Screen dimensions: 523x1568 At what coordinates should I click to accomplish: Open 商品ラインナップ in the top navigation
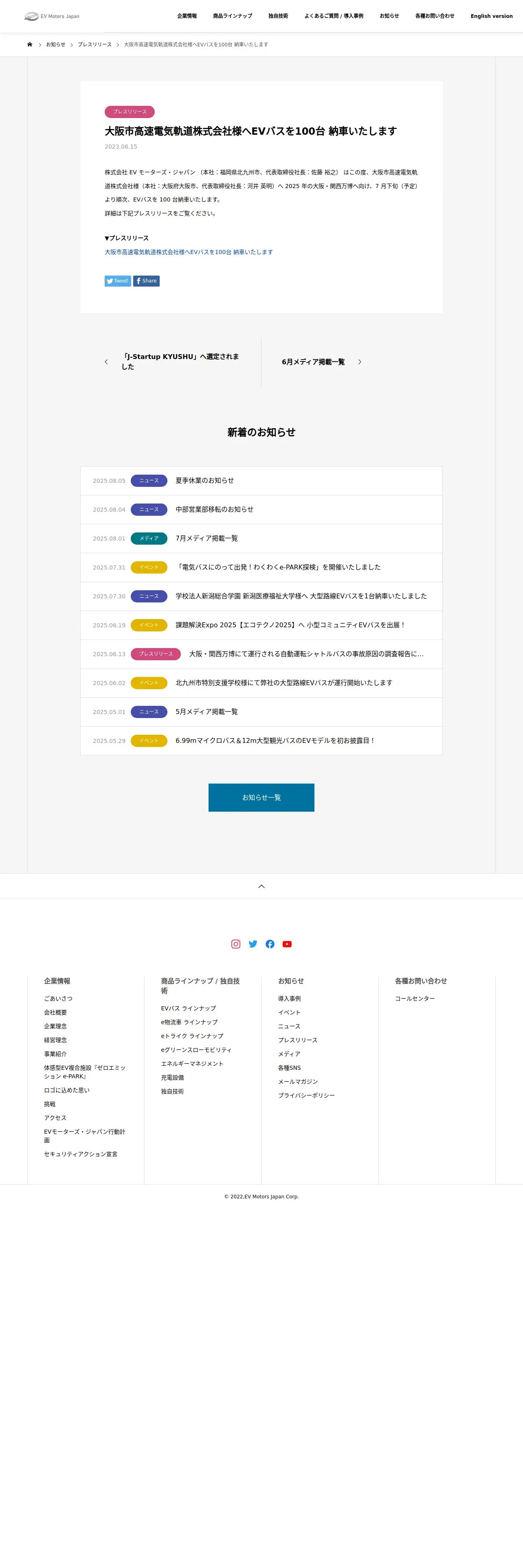(x=233, y=16)
